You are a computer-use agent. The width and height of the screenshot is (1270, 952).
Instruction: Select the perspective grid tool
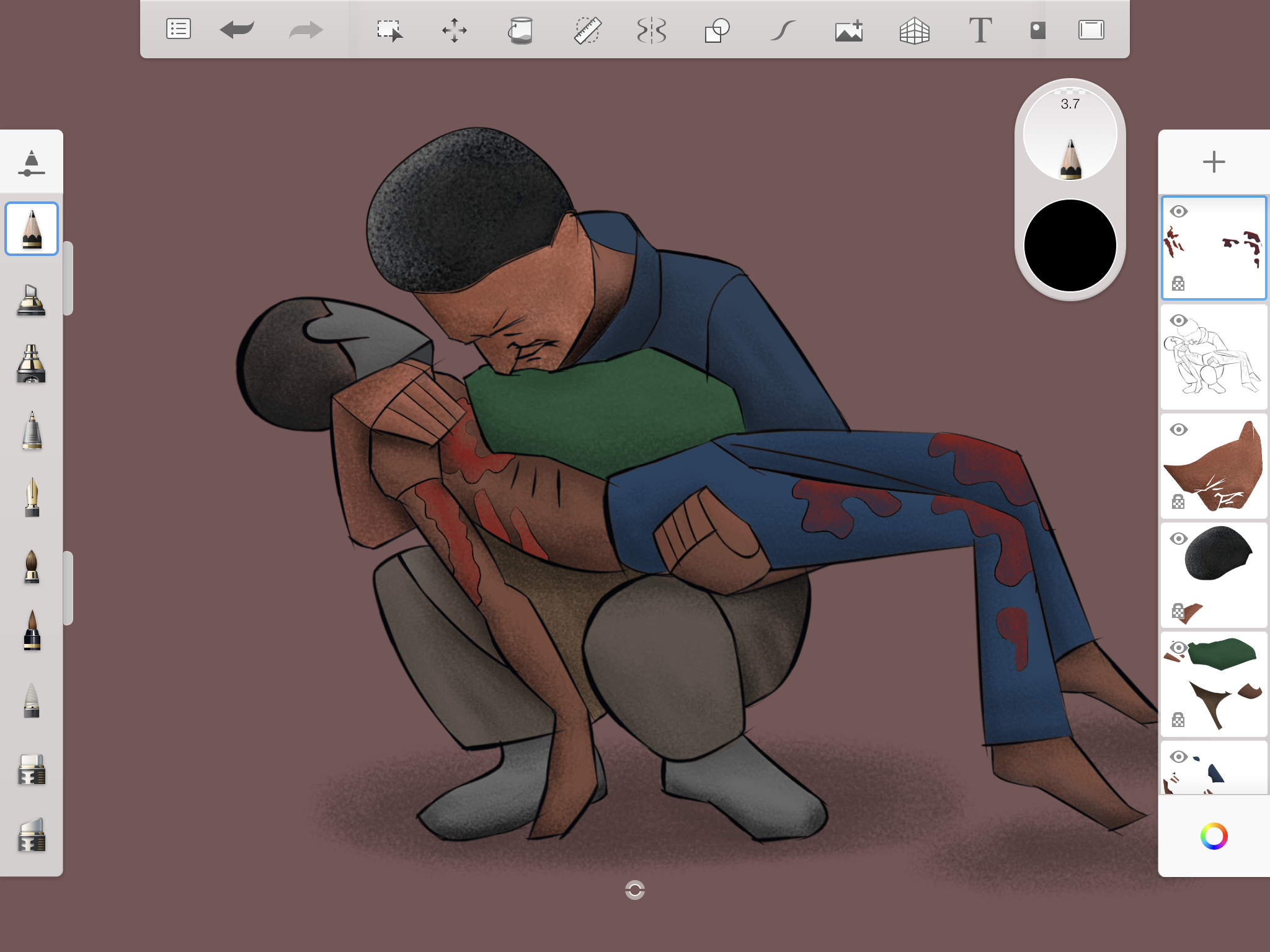pos(914,30)
